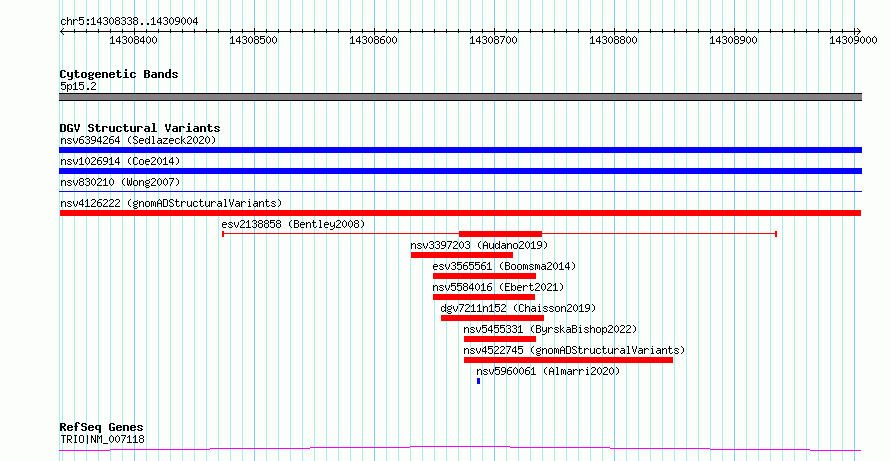
Task: Select the RefSeq Genes track title
Action: tap(102, 427)
